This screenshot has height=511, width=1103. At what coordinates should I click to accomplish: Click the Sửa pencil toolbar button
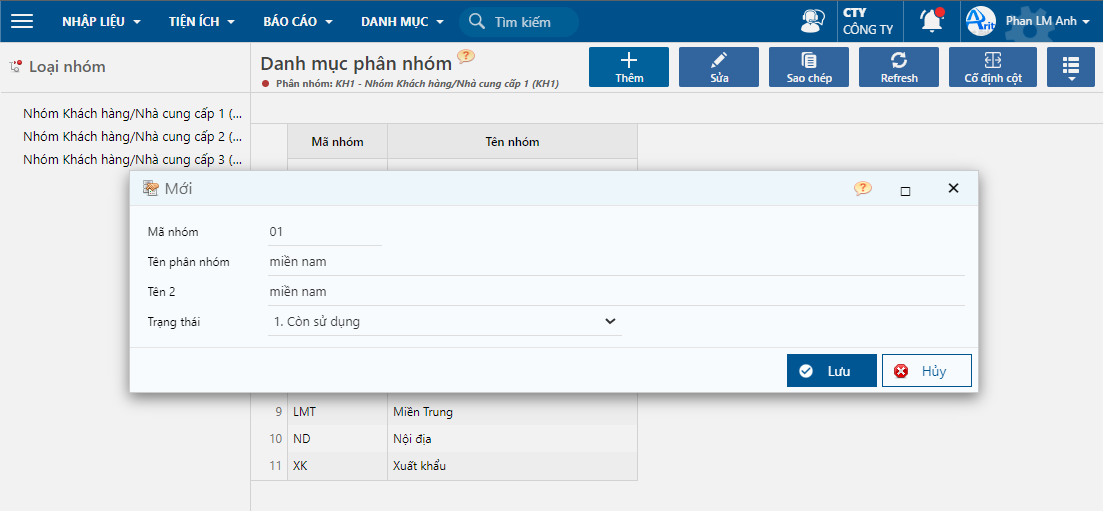click(x=719, y=67)
